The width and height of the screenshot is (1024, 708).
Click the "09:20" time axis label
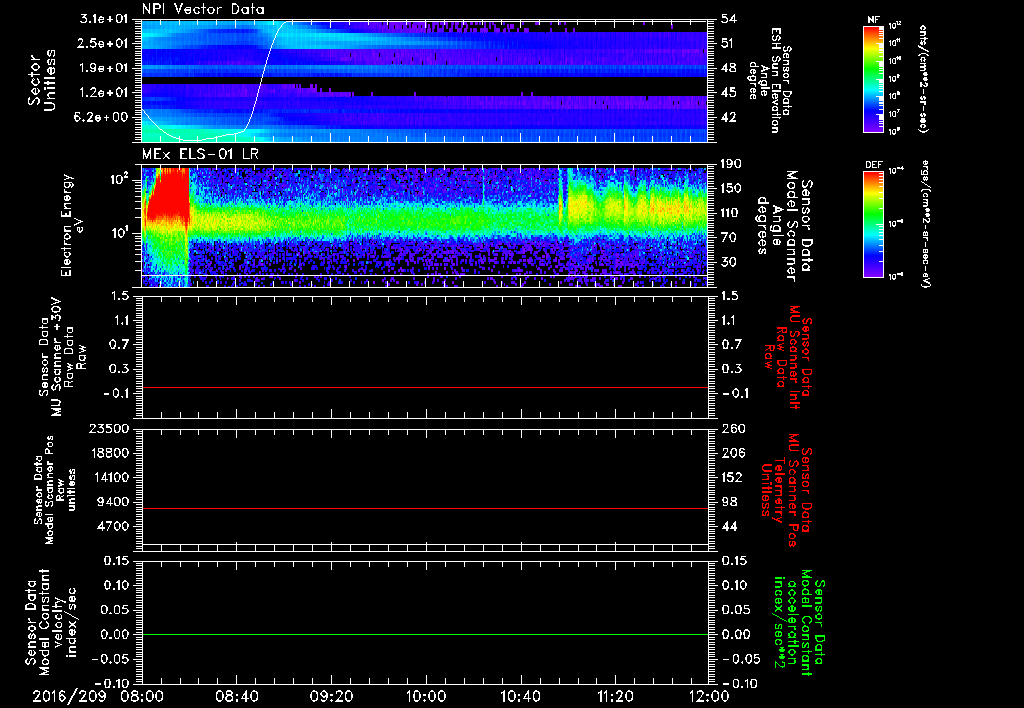332,697
